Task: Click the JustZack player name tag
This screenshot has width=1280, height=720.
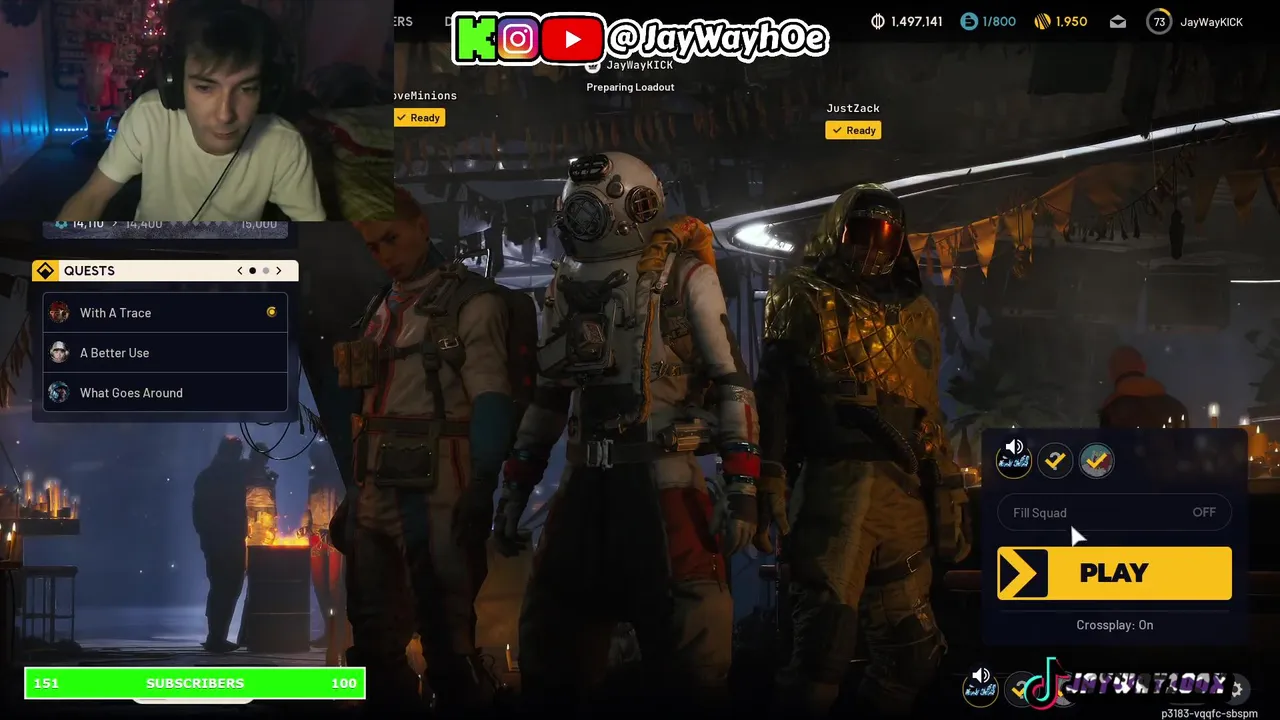Action: [x=853, y=108]
